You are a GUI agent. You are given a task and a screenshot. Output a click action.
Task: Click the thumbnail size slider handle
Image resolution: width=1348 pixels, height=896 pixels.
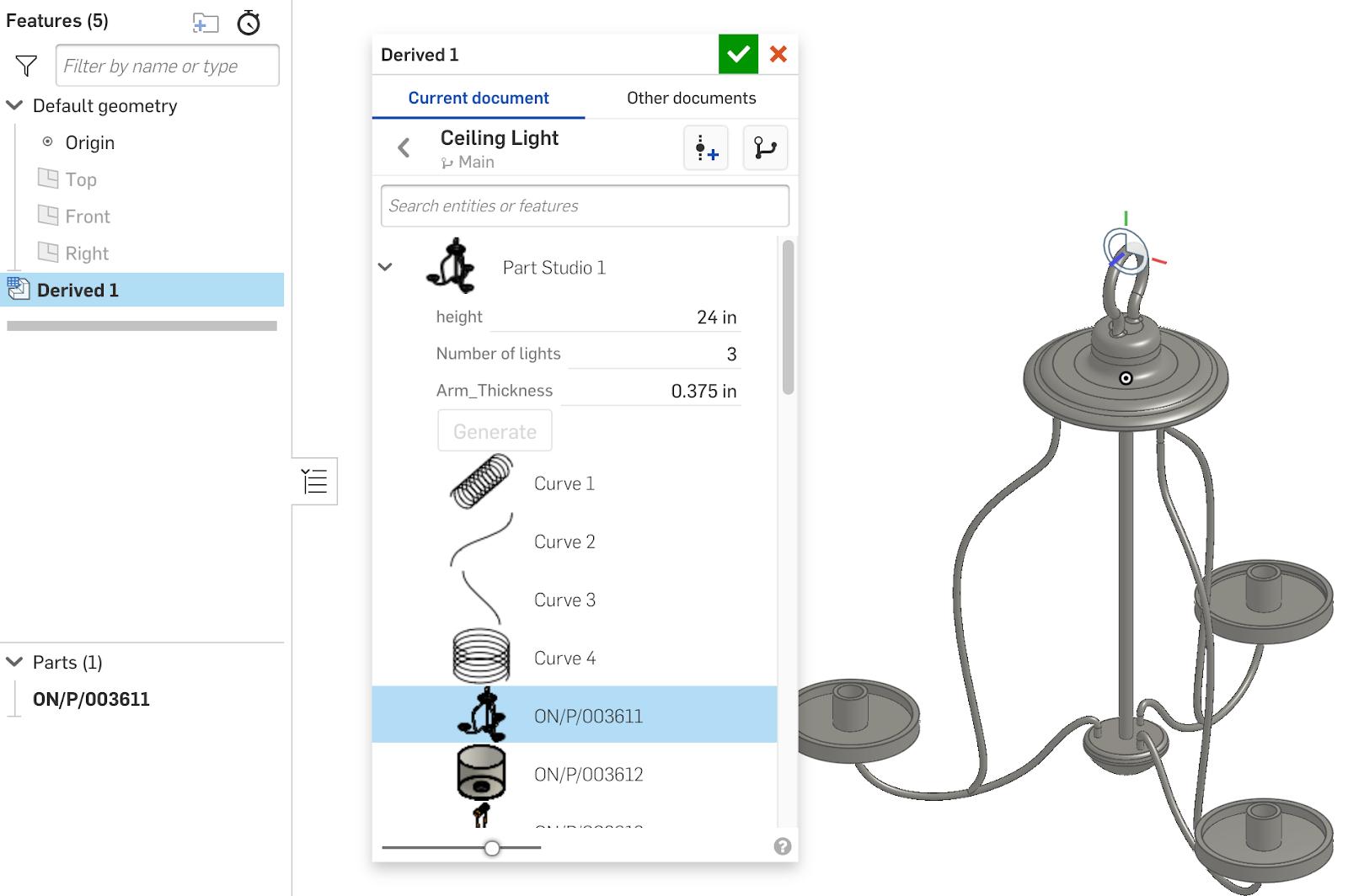pos(492,848)
